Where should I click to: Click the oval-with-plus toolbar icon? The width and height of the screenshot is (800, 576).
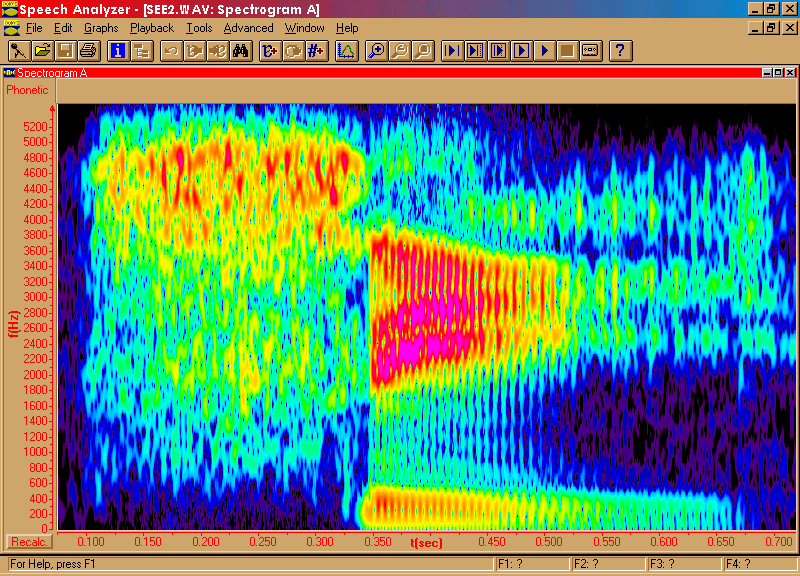pos(293,51)
